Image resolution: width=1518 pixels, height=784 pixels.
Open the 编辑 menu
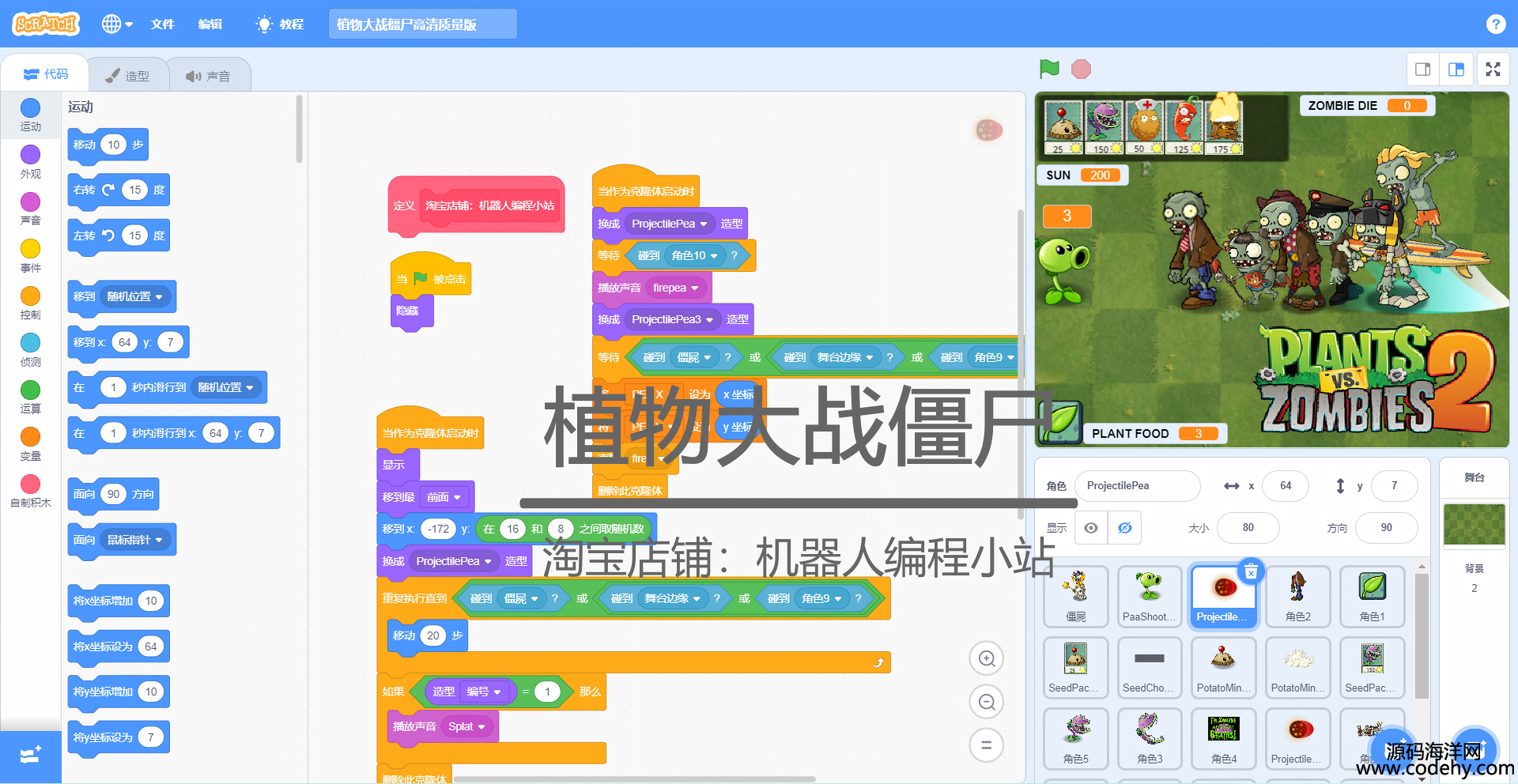pyautogui.click(x=210, y=24)
